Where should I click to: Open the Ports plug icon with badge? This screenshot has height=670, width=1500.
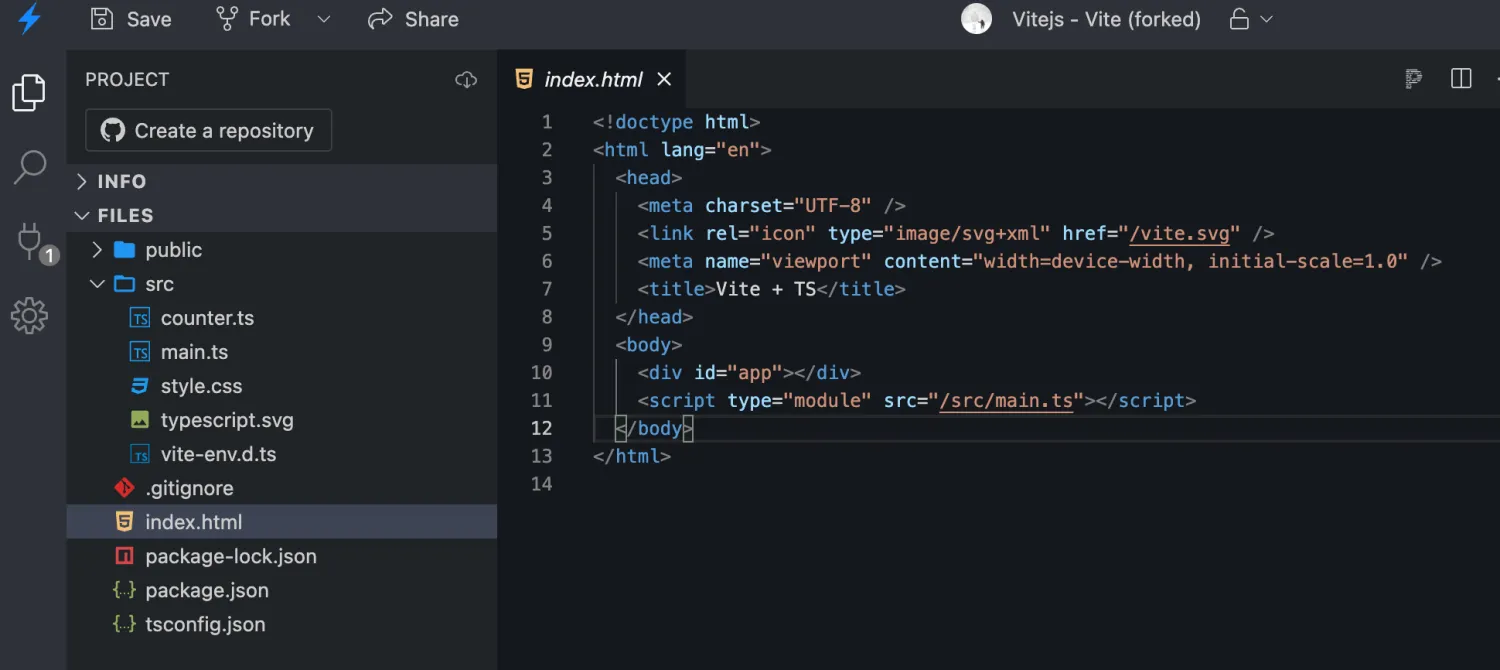tap(29, 241)
